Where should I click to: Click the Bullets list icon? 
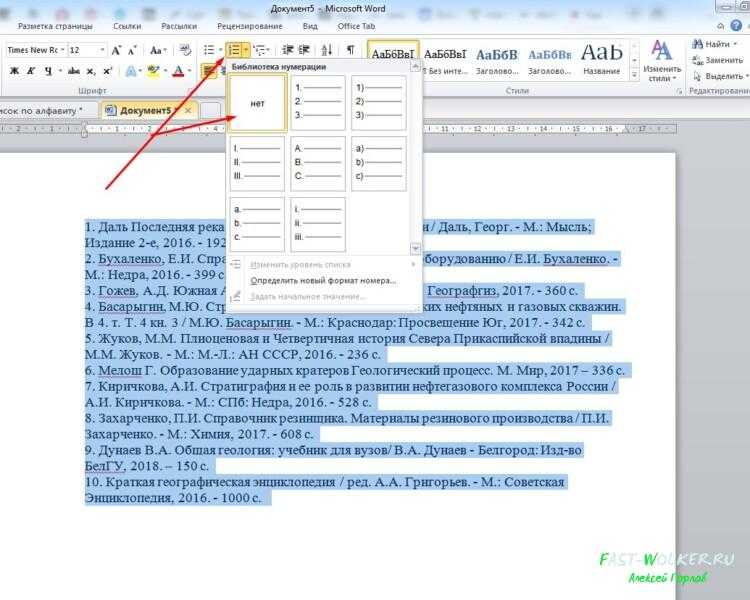coord(209,50)
